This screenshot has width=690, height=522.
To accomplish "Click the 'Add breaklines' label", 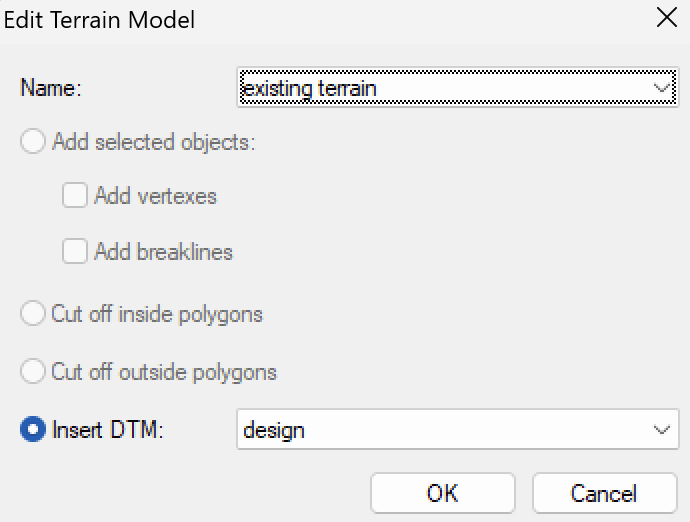I will [163, 252].
